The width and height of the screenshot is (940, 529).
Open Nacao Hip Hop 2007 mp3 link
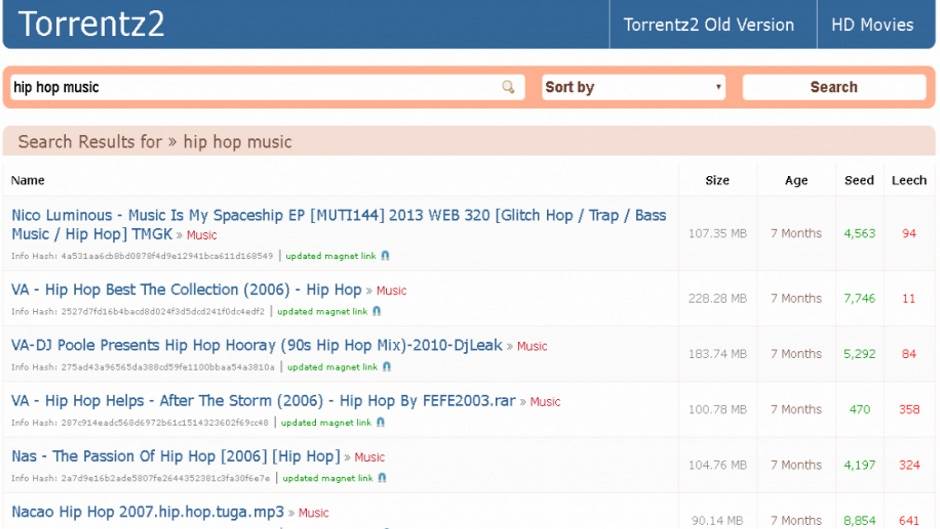(147, 511)
